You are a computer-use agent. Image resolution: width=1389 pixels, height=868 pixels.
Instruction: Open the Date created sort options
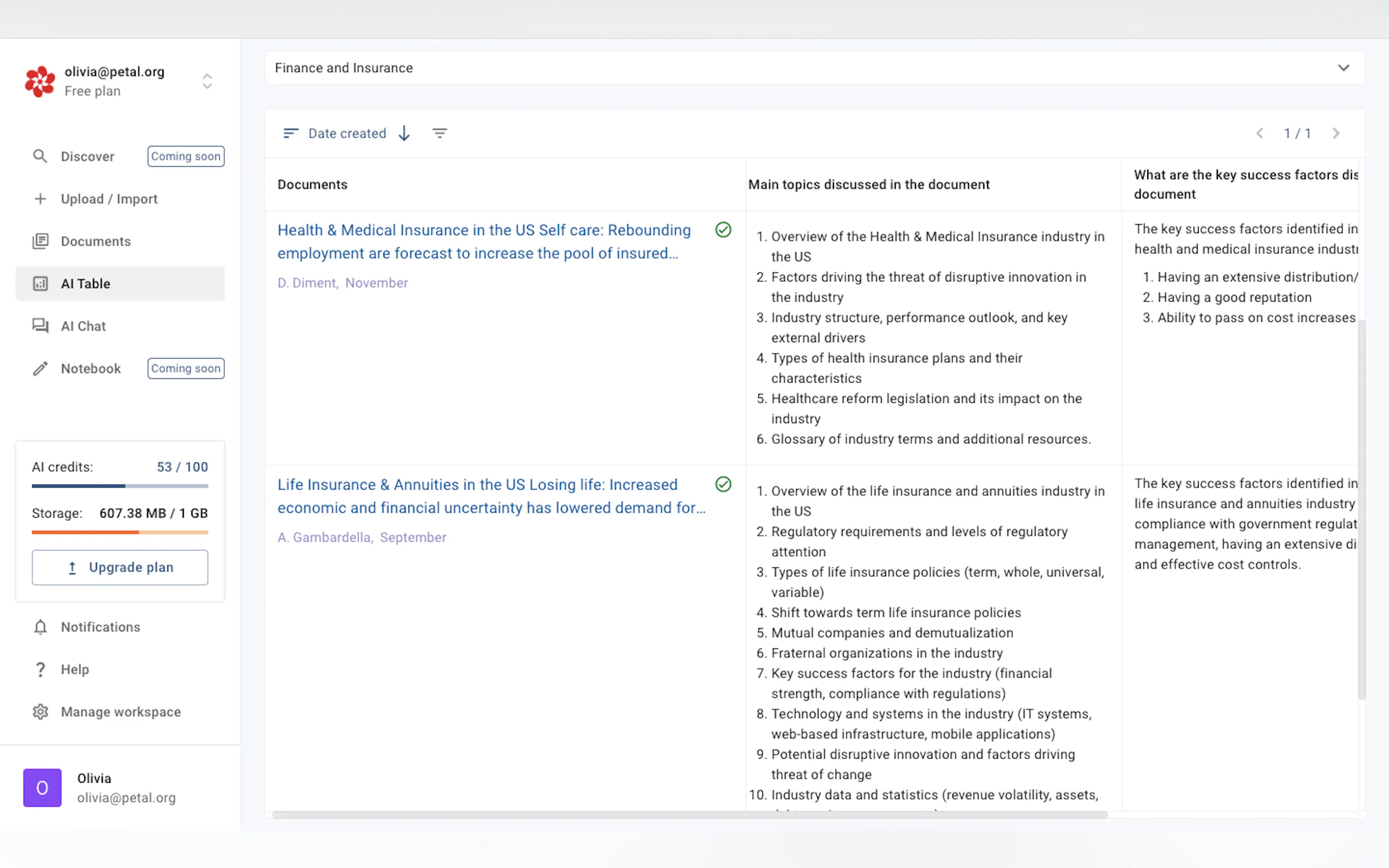tap(347, 133)
